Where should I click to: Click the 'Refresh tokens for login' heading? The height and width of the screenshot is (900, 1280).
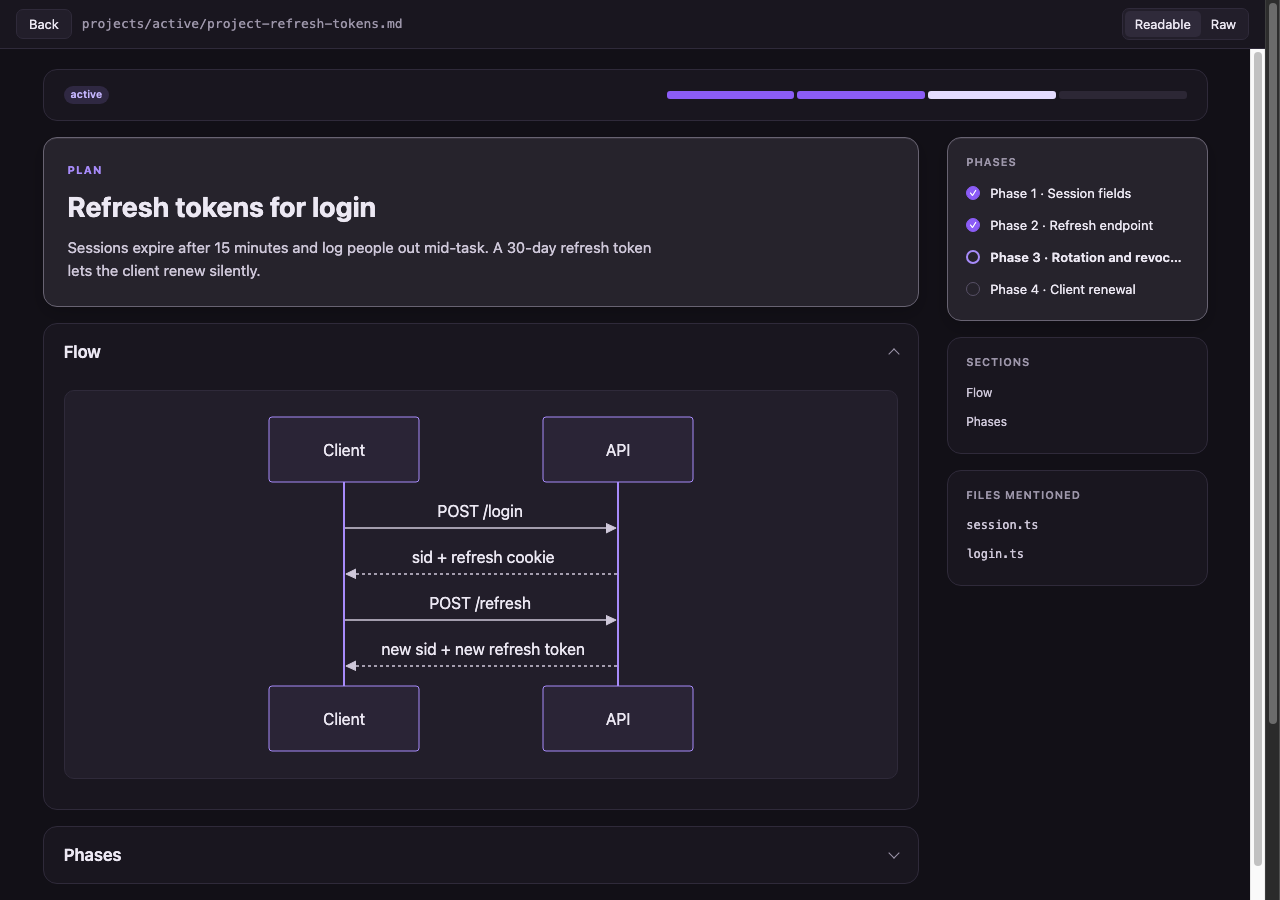(222, 207)
